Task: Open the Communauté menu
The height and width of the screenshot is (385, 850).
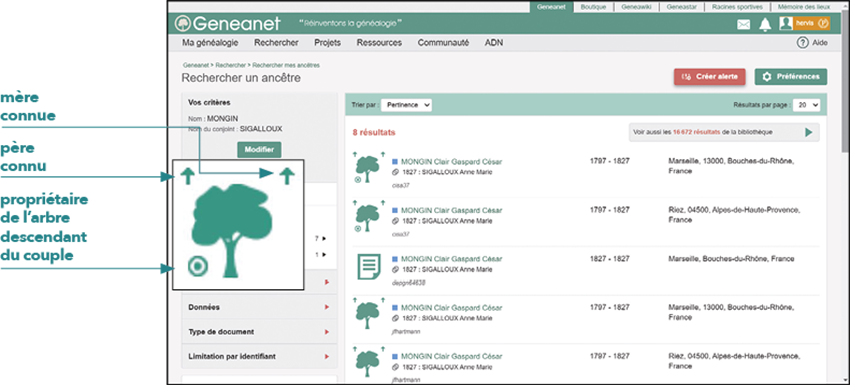Action: [443, 43]
